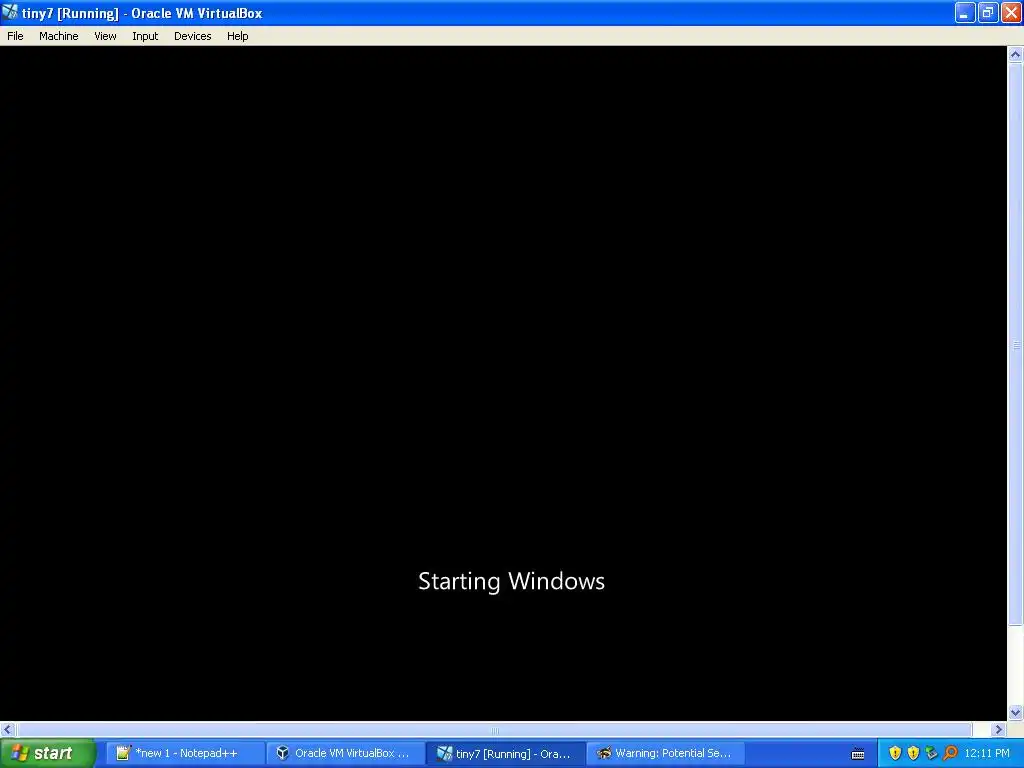The image size is (1024, 768).
Task: Close the tiny7 VirtualBox window
Action: point(1011,12)
